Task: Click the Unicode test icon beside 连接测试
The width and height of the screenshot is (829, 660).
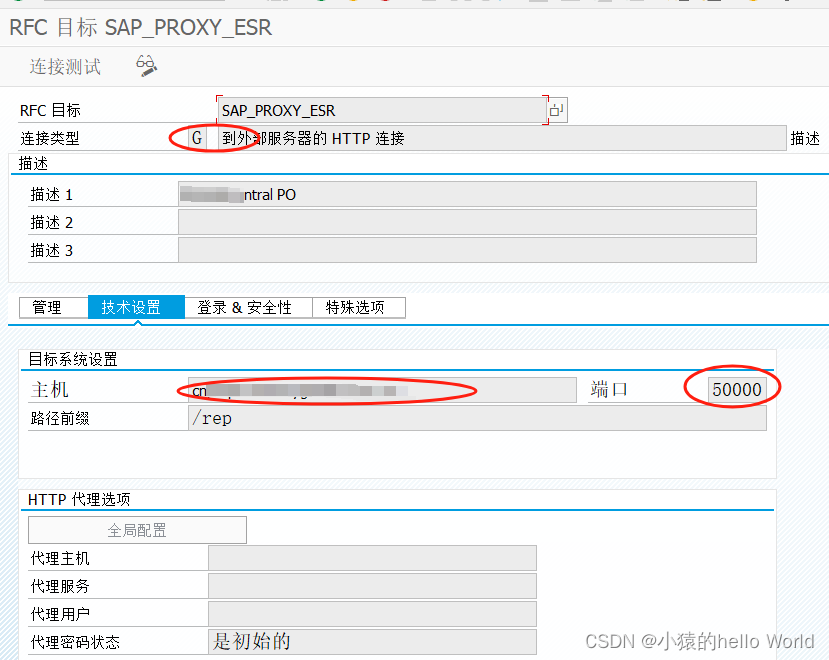Action: tap(144, 66)
